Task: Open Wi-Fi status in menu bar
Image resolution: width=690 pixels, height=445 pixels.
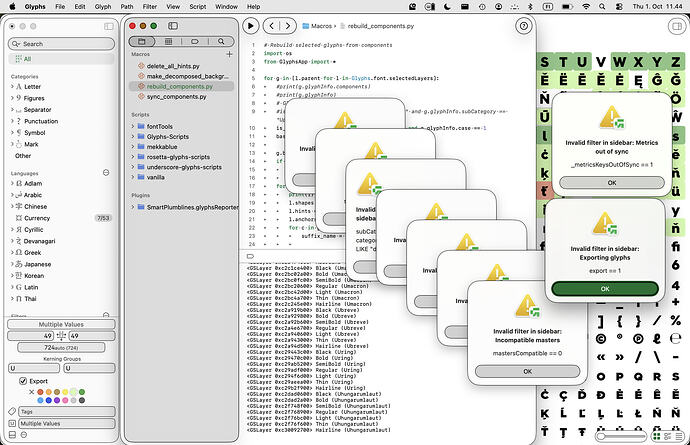Action: (586, 7)
